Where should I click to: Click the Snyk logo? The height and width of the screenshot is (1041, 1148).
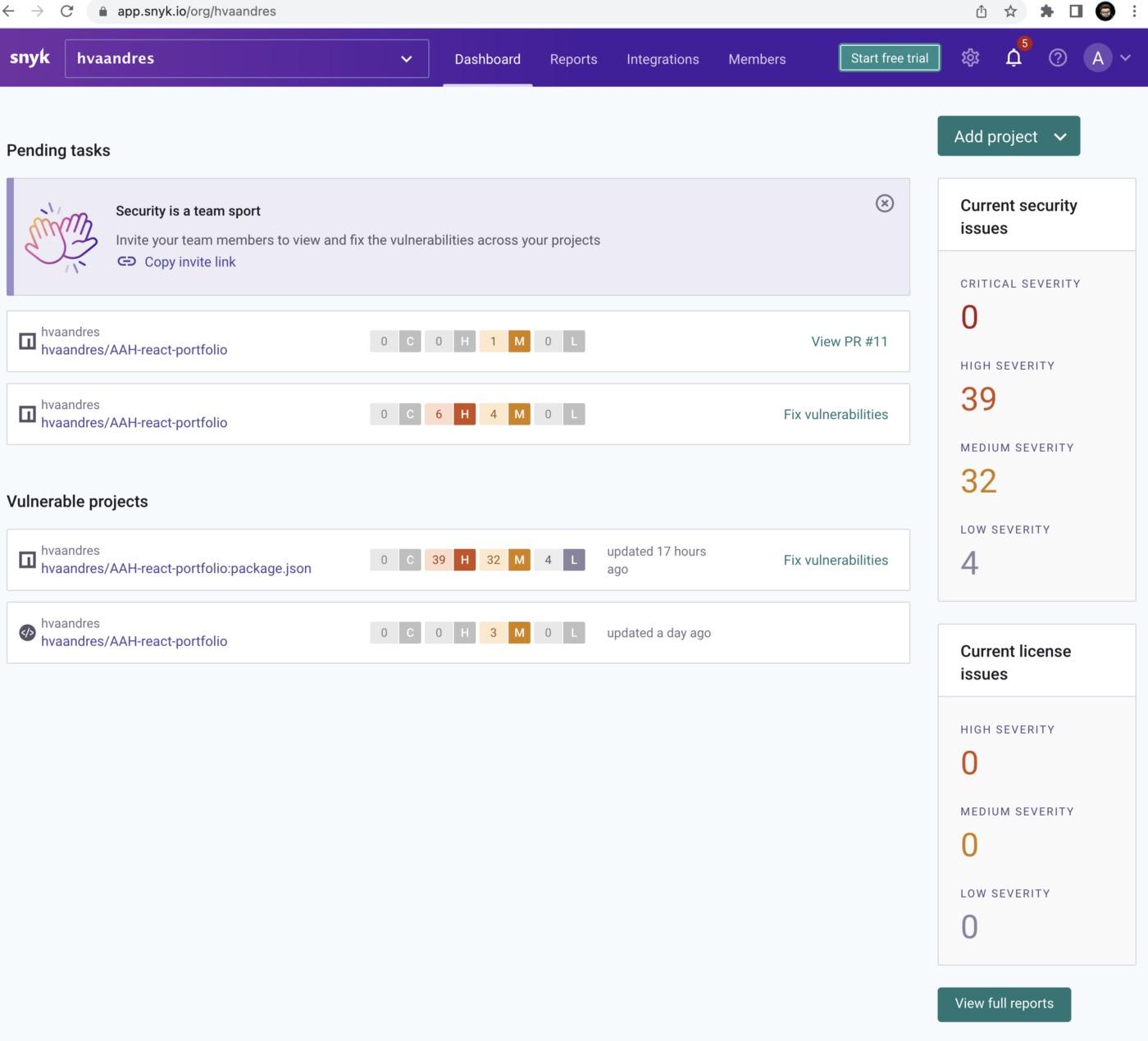click(30, 57)
